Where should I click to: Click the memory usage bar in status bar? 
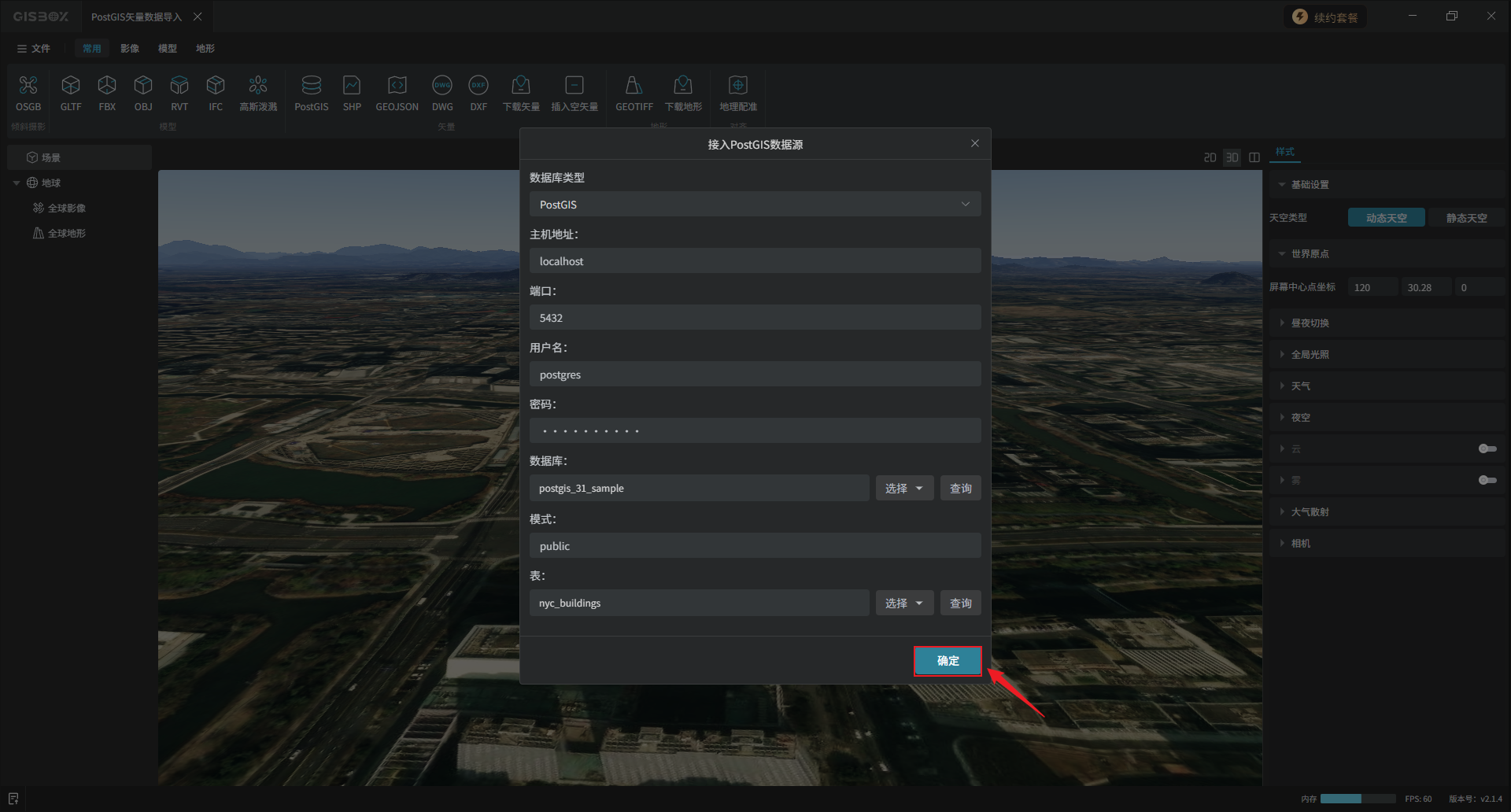click(1358, 799)
